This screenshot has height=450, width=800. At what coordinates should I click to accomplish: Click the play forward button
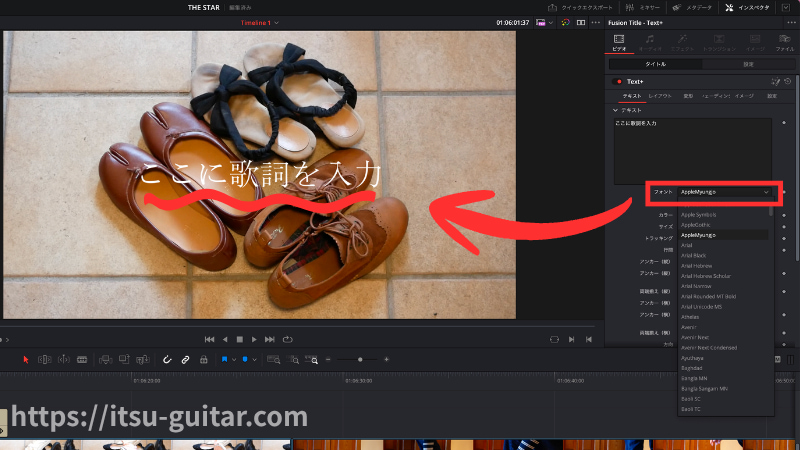pyautogui.click(x=254, y=339)
